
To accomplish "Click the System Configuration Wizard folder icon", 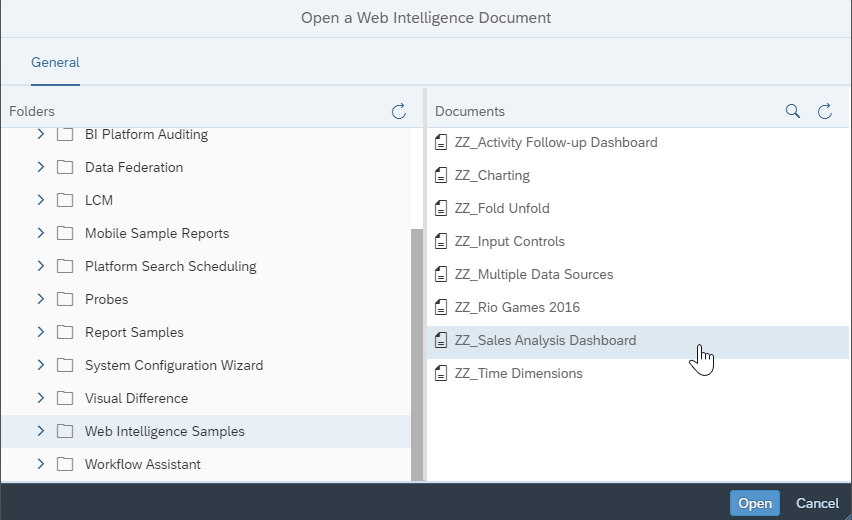I will (65, 366).
